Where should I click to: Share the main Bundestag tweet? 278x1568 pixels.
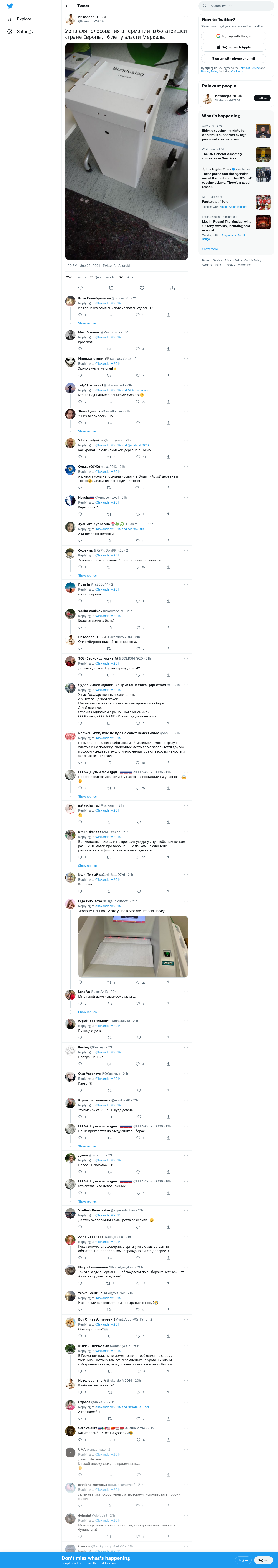click(x=172, y=288)
